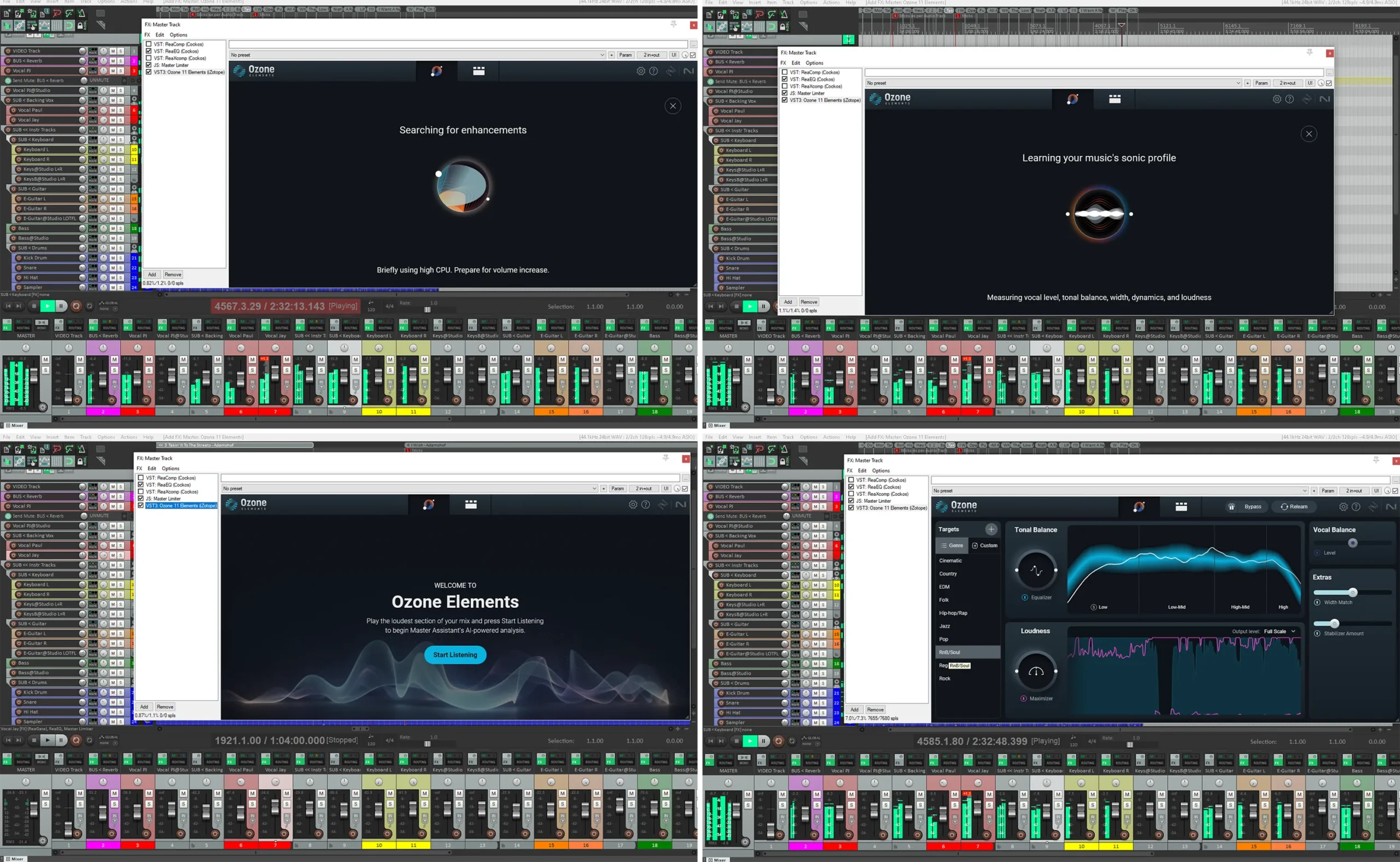Enable VST ReaComp checkbox in Tonal Balance screenshot

point(851,479)
